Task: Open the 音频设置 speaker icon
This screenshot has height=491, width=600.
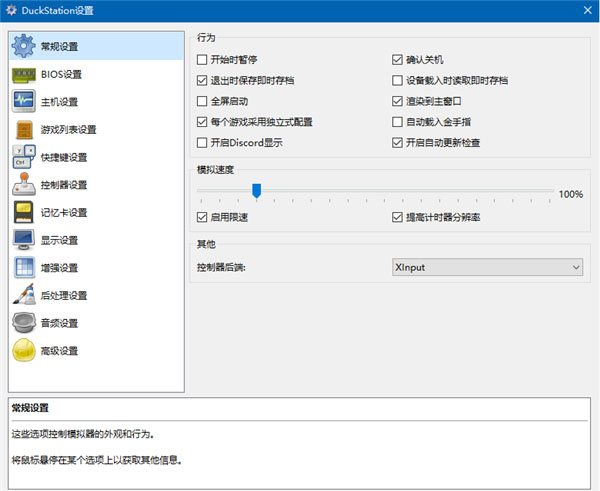Action: tap(25, 323)
